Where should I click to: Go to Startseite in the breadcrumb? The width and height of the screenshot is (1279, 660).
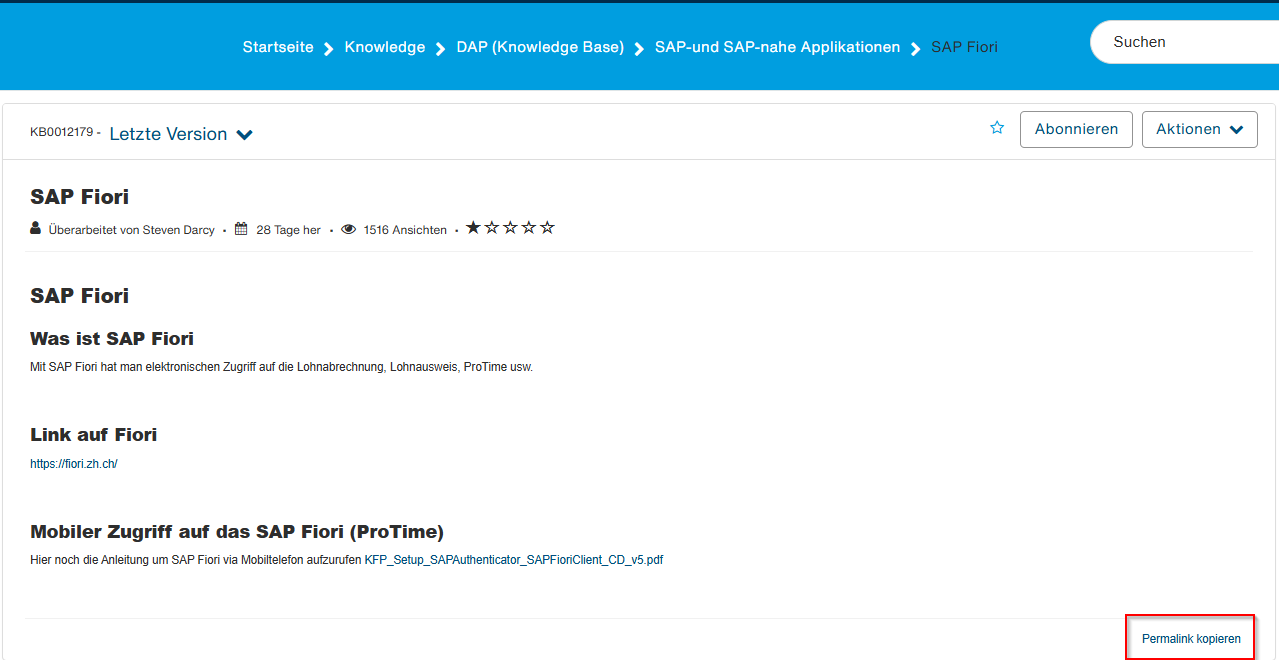[x=278, y=47]
